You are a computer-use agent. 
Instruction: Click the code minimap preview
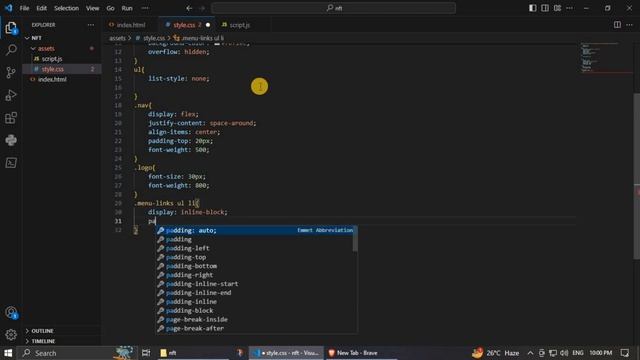pyautogui.click(x=606, y=58)
